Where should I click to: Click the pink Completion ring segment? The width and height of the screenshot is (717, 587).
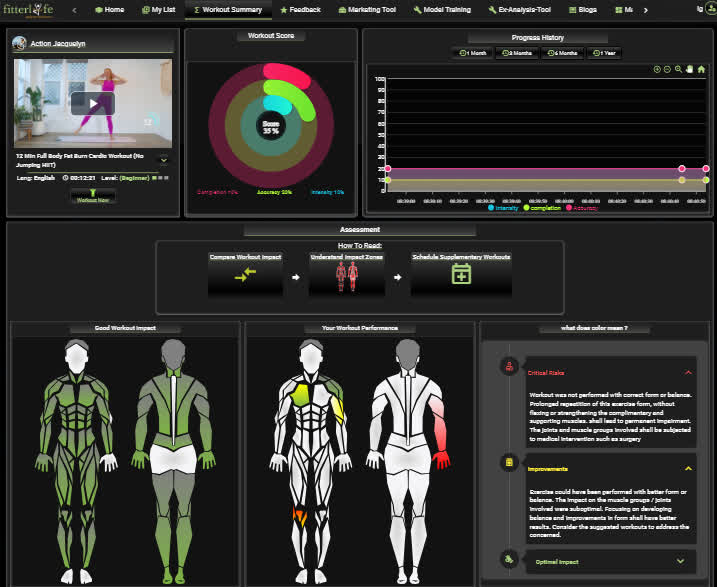point(287,75)
